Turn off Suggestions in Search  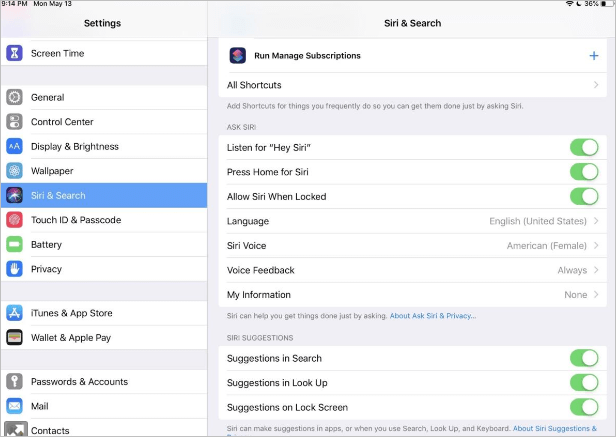[584, 358]
